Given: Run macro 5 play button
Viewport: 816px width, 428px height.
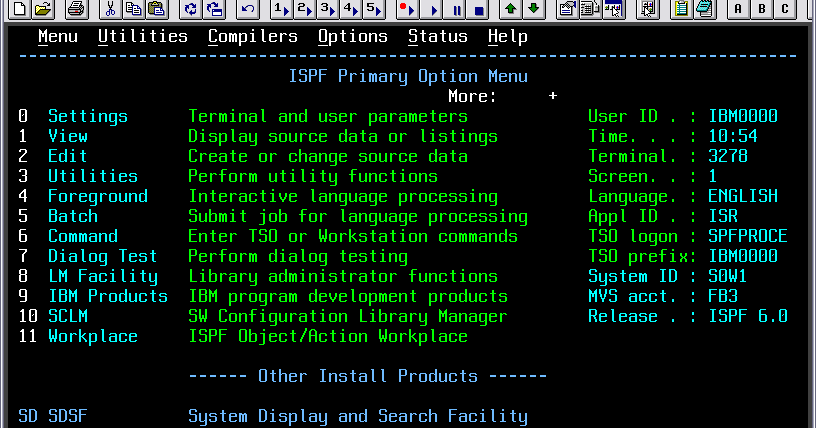Looking at the screenshot, I should pos(373,8).
